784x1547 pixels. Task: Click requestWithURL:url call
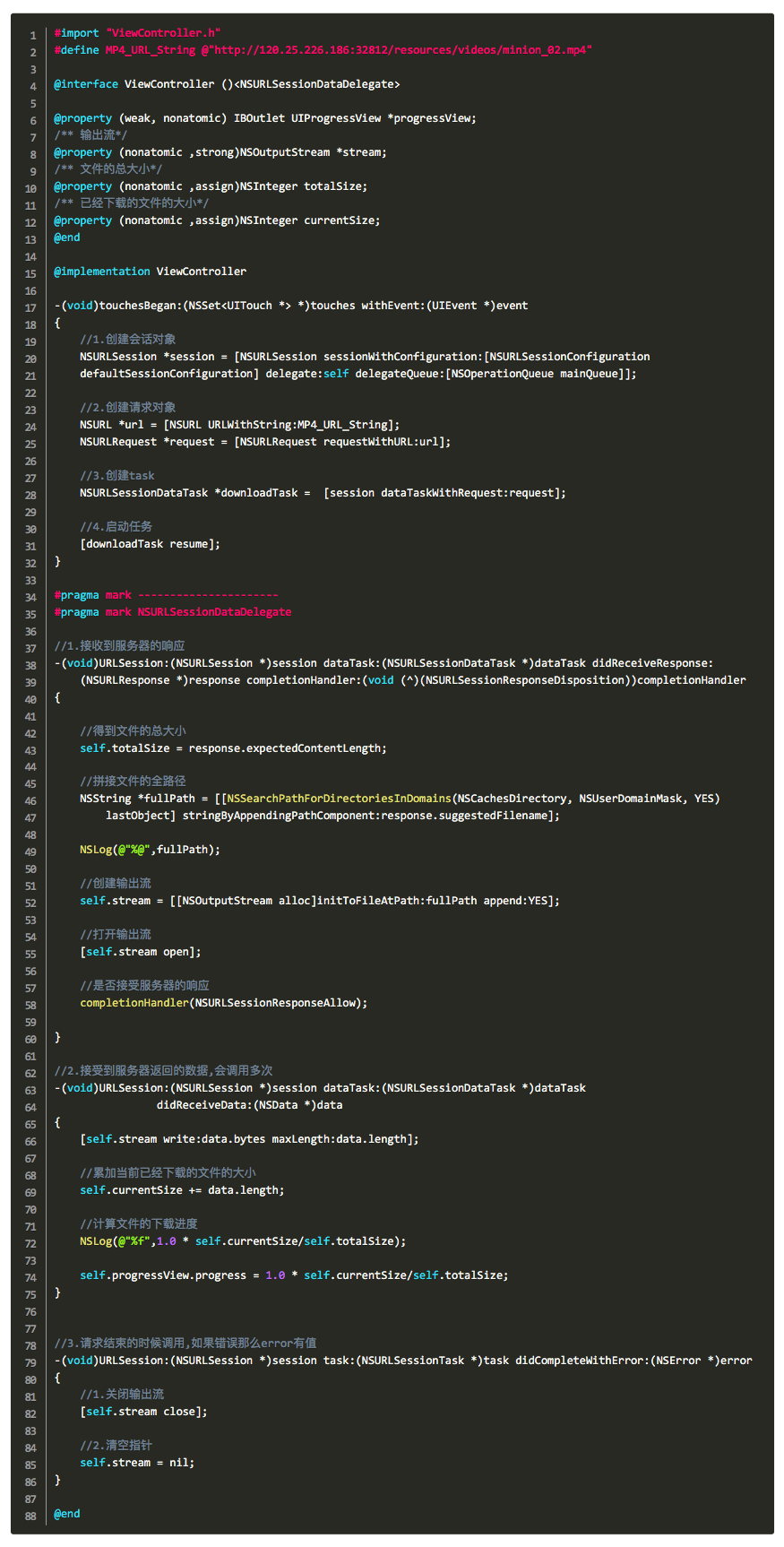(381, 442)
